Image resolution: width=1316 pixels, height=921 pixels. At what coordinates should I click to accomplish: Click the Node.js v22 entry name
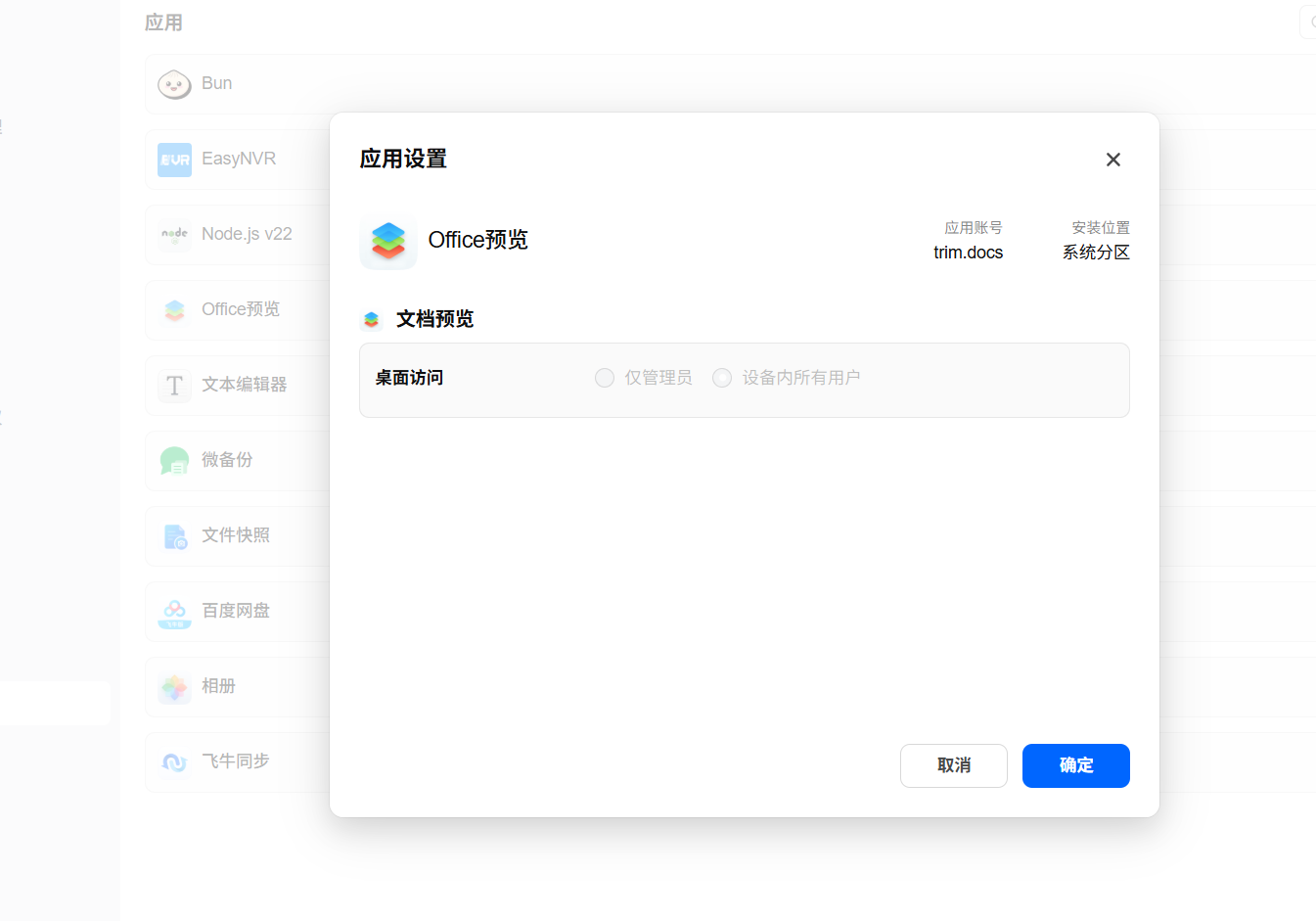point(247,234)
